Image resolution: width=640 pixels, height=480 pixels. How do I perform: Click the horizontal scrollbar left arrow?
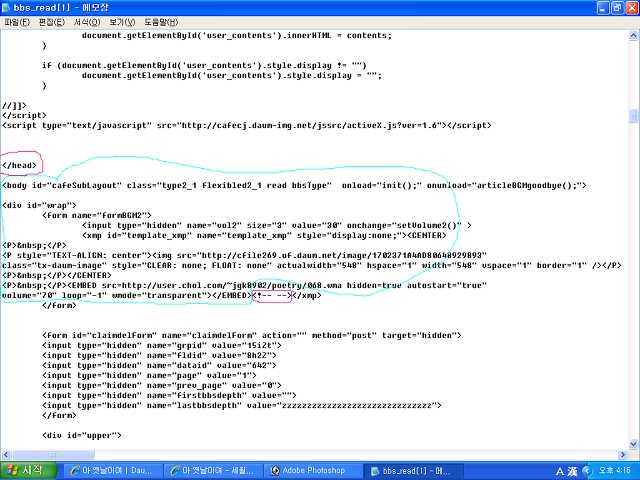pos(5,454)
